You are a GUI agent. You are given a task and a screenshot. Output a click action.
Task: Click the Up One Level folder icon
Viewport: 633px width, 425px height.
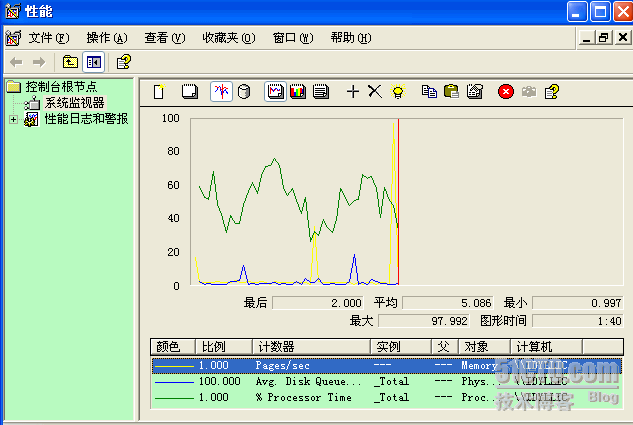(x=70, y=62)
